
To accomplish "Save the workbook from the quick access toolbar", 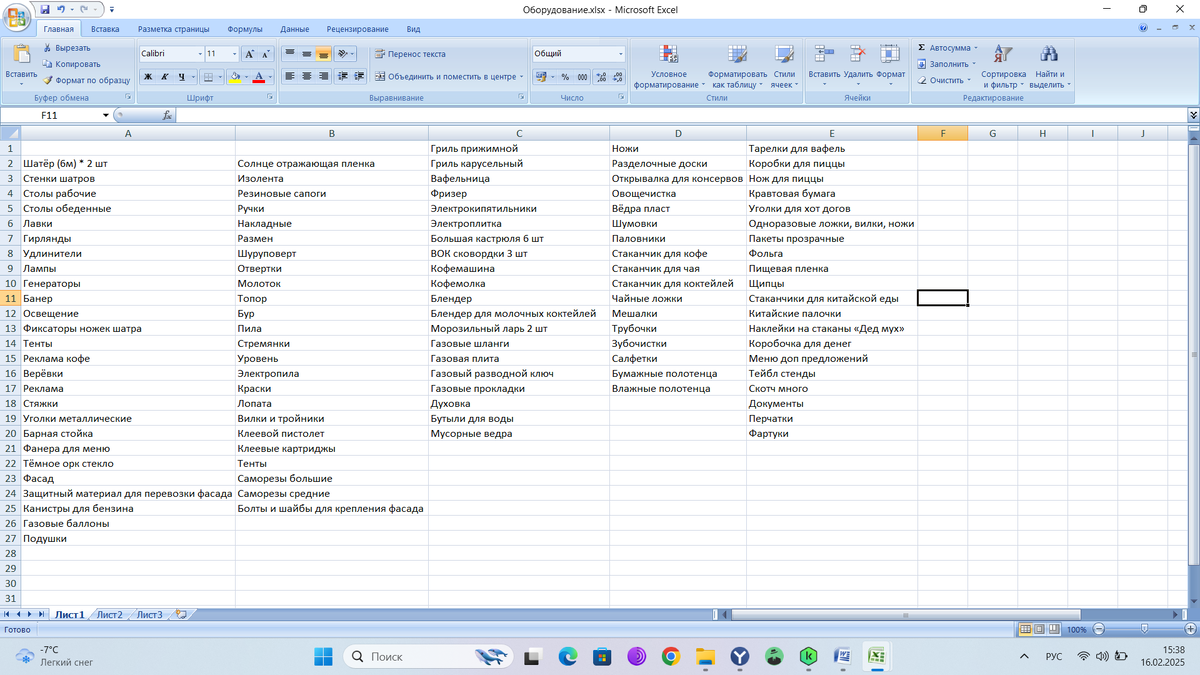I will click(x=47, y=8).
